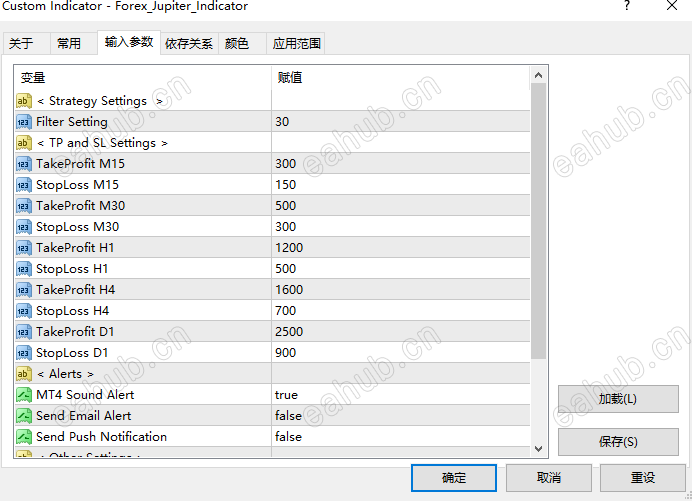Image resolution: width=692 pixels, height=501 pixels.
Task: Select the 输入参数 tab
Action: pyautogui.click(x=129, y=42)
